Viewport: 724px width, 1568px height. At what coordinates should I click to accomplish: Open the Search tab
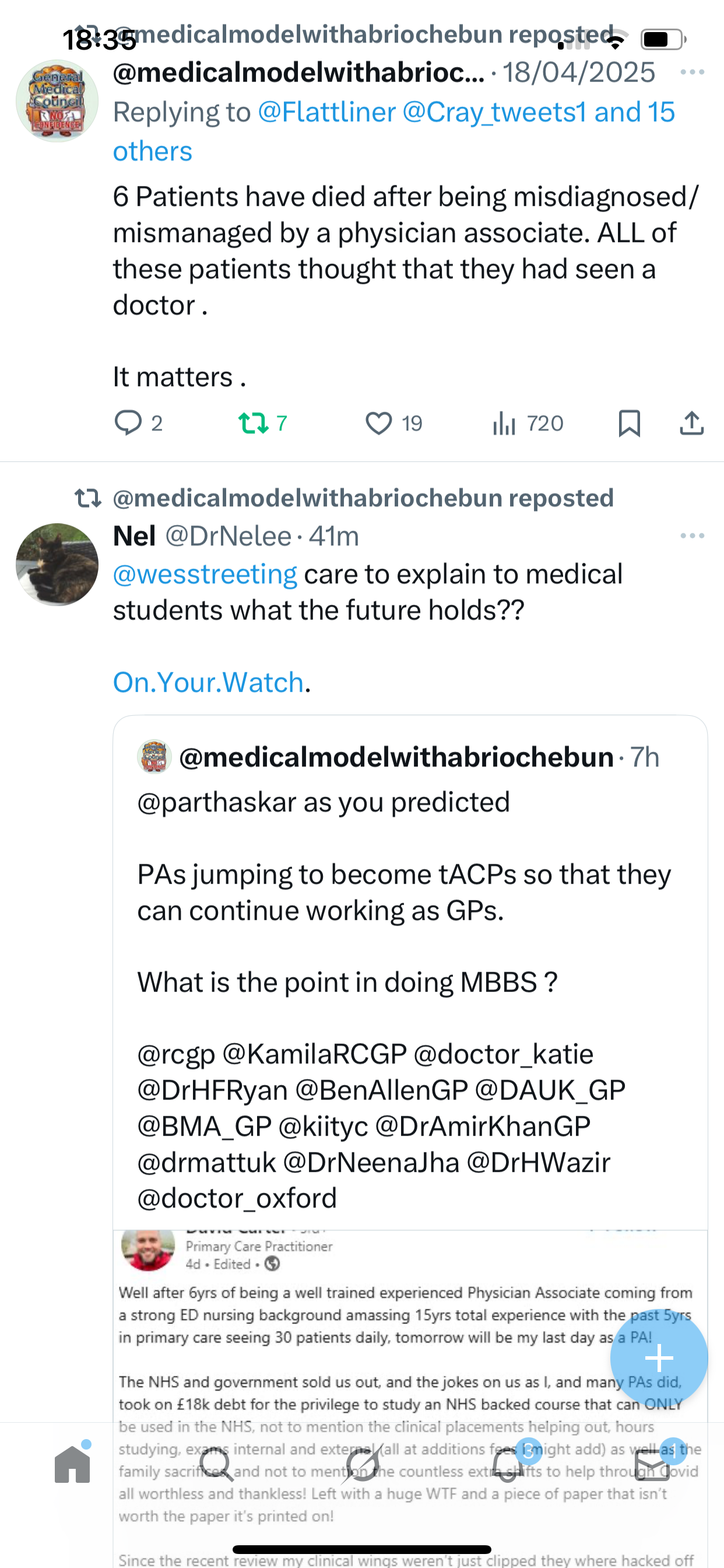[217, 1465]
